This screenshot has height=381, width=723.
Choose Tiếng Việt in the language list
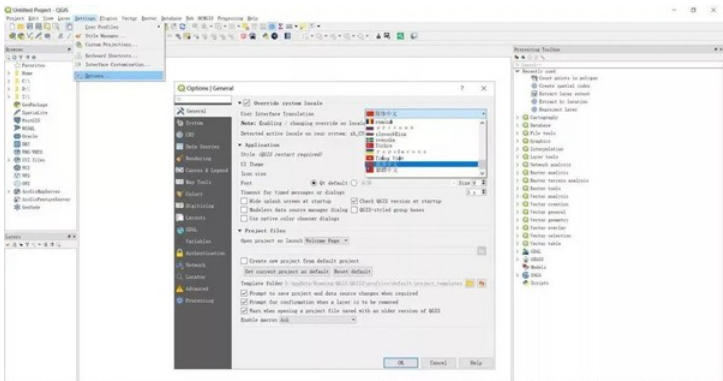pyautogui.click(x=422, y=158)
